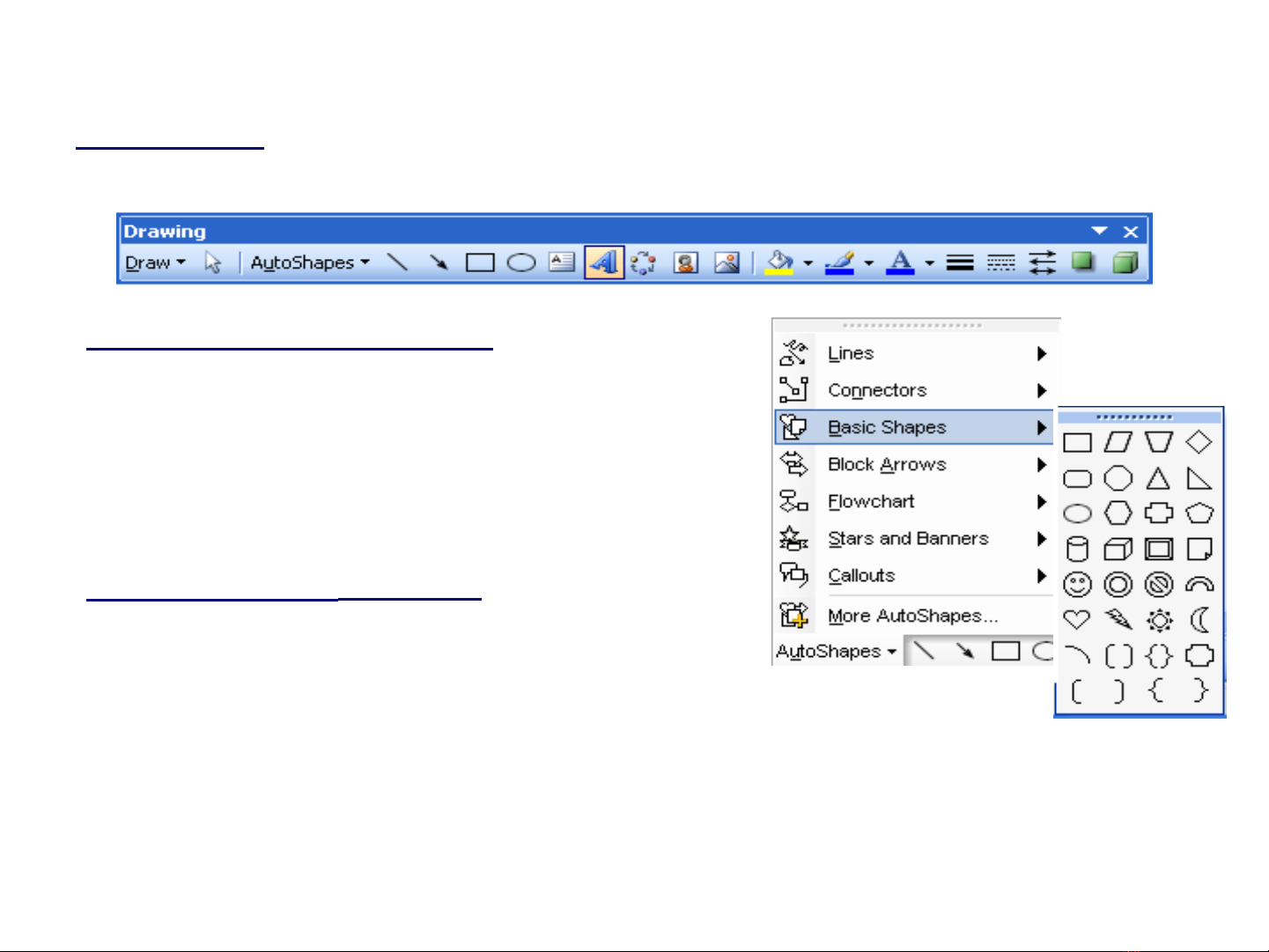Choose the Rectangle shape in the Basic Shapes palette
Screen dimensions: 1269x952
click(1077, 442)
